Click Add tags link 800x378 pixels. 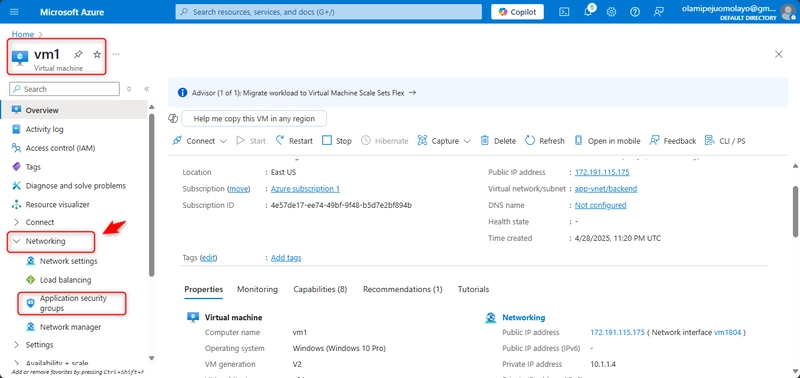click(286, 258)
